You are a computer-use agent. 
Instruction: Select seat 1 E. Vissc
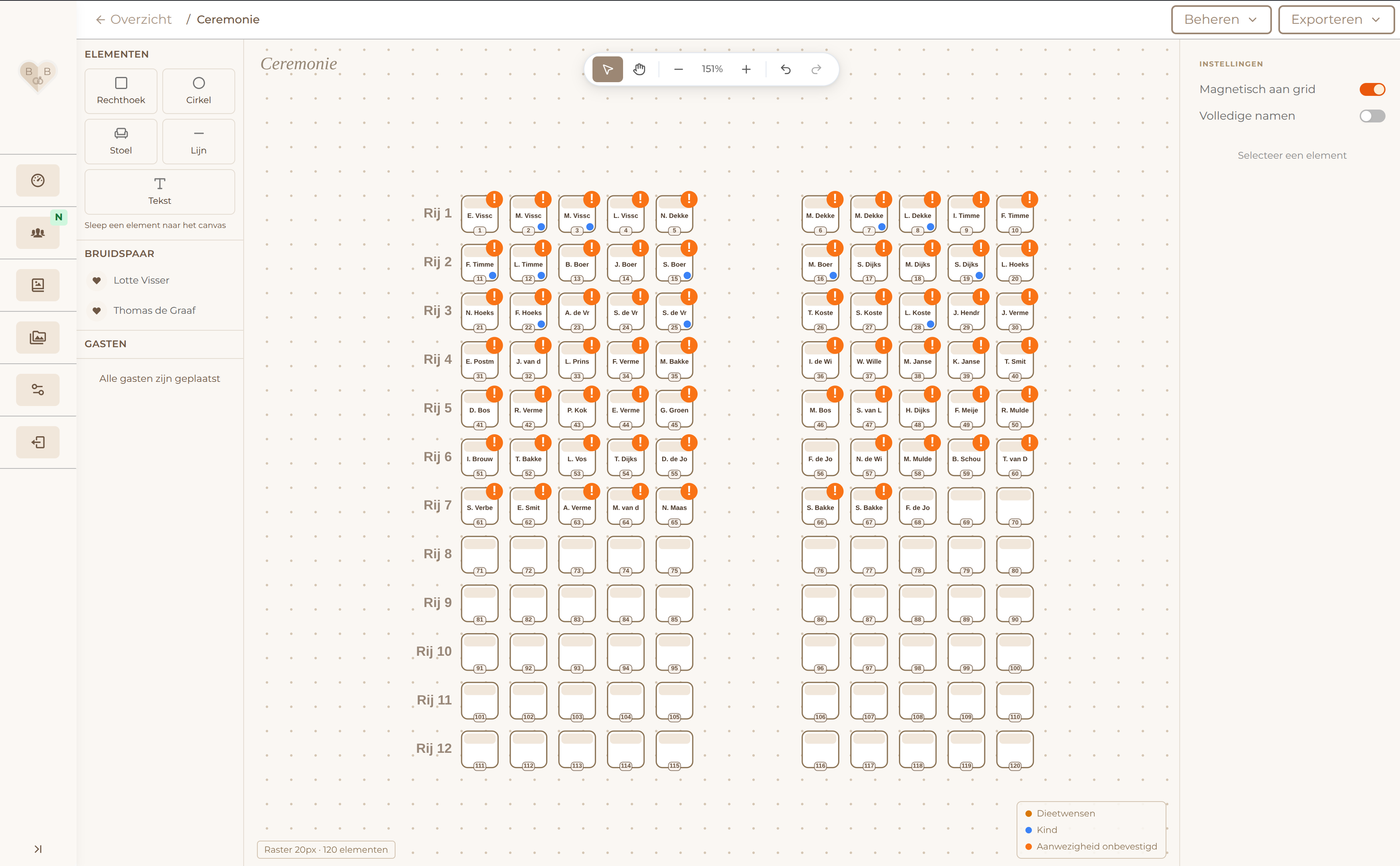tap(480, 215)
